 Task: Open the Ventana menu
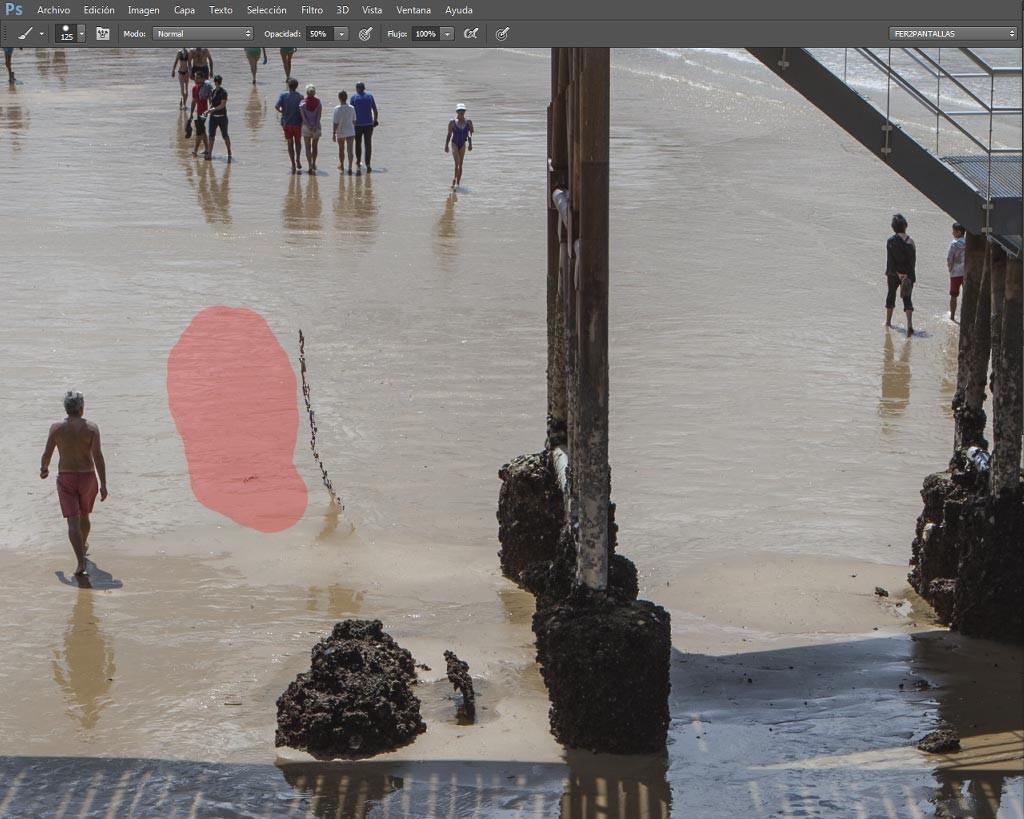point(413,10)
